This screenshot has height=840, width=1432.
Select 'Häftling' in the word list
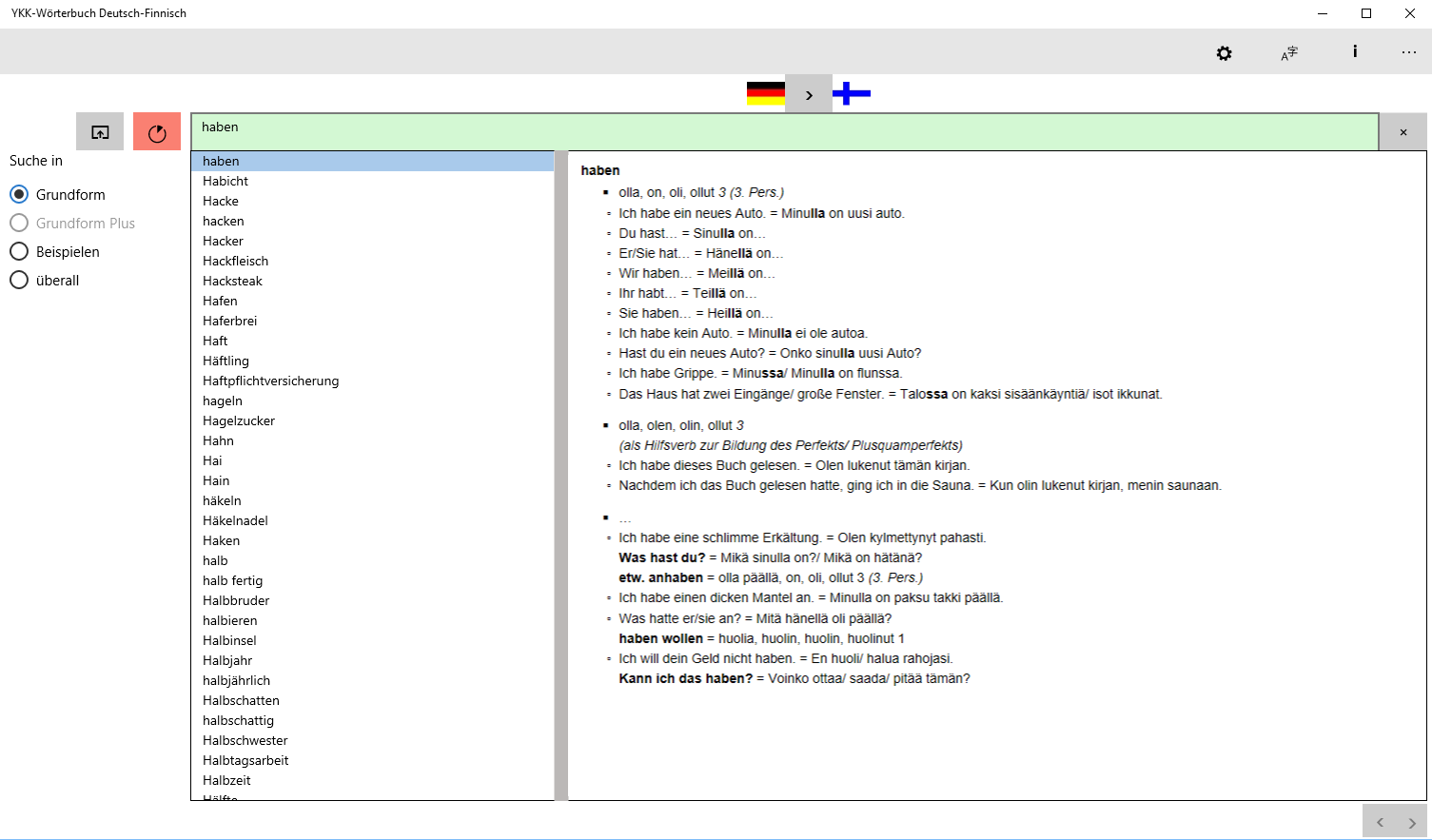pyautogui.click(x=372, y=361)
